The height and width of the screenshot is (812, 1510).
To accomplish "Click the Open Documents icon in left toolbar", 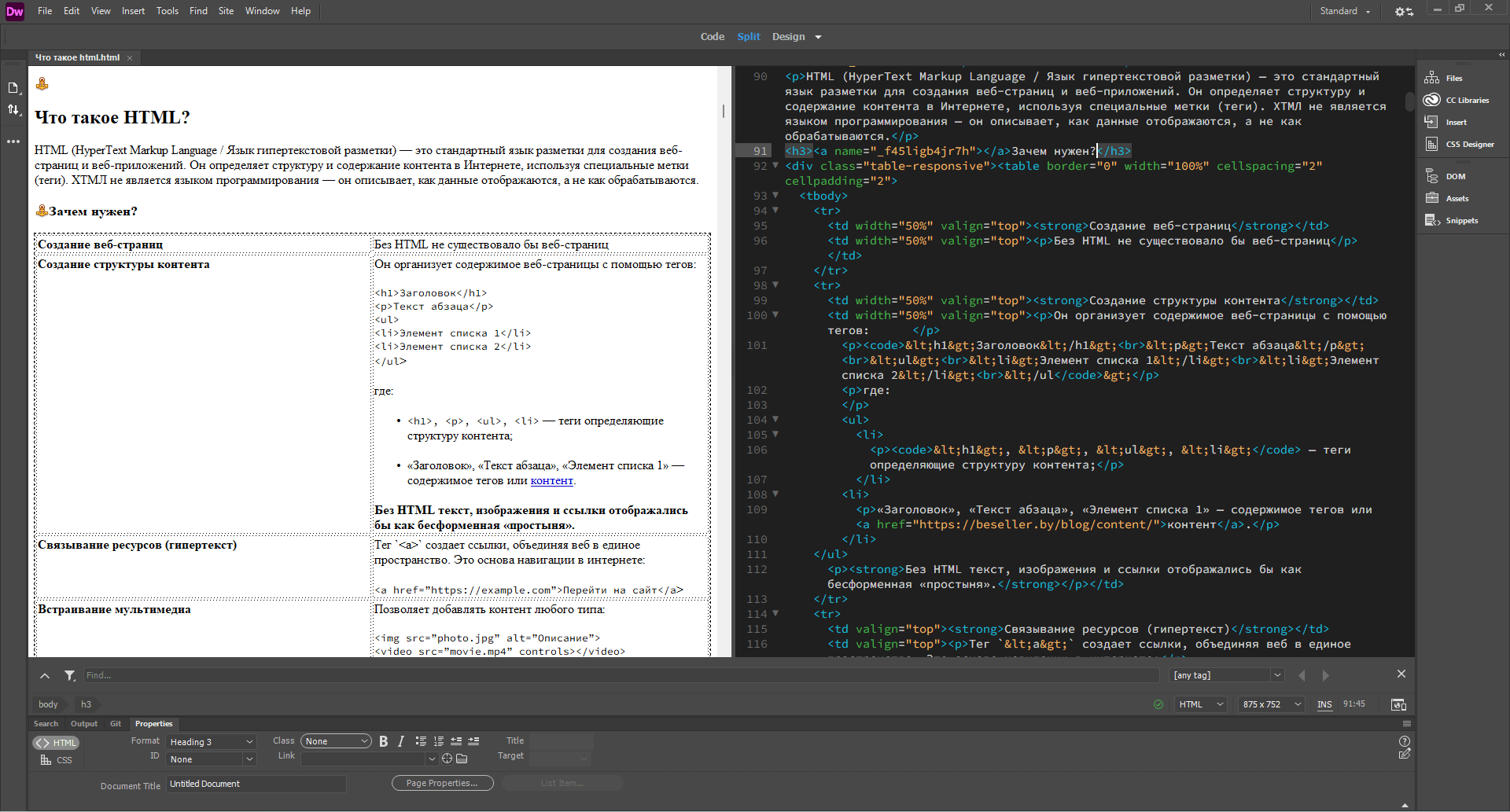I will point(13,88).
